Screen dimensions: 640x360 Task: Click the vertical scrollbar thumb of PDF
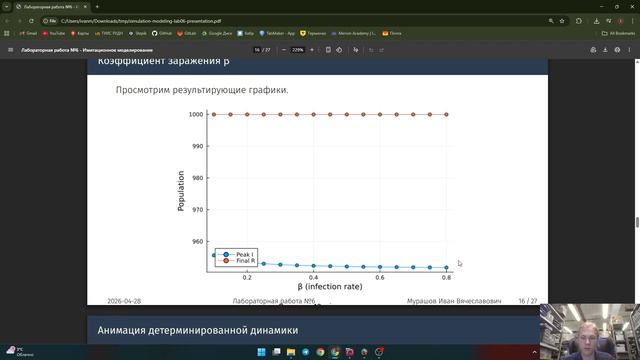(x=637, y=222)
